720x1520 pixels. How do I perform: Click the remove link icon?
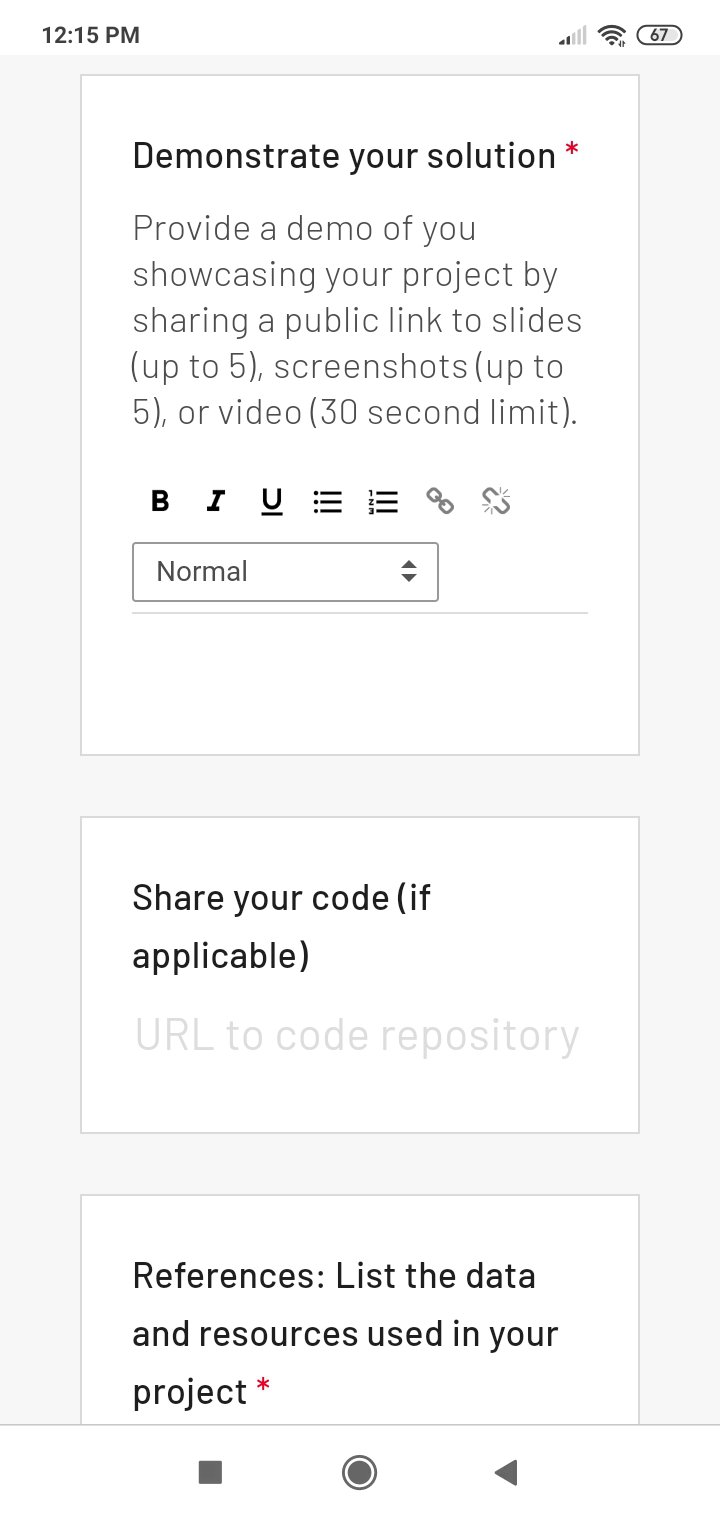[x=496, y=501]
